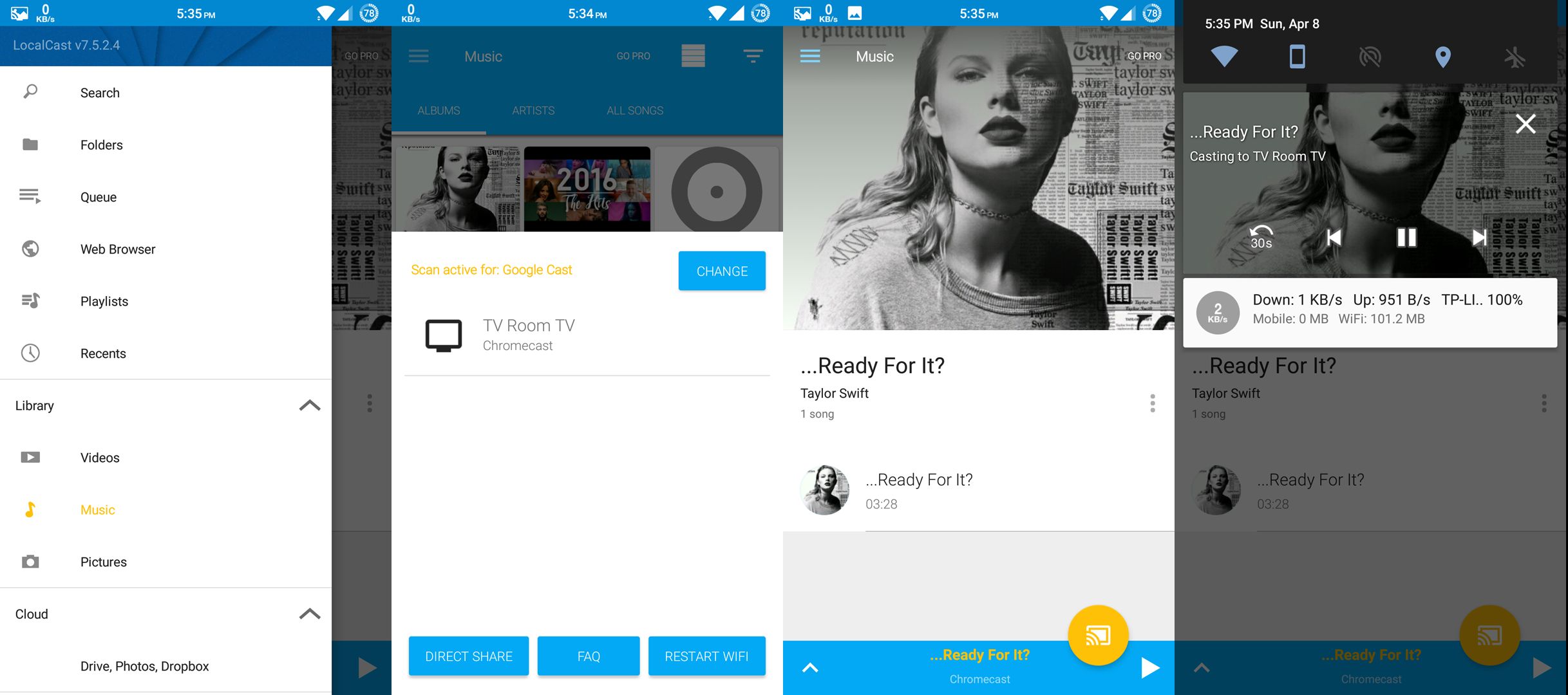Toggle location quick setting

[x=1443, y=57]
